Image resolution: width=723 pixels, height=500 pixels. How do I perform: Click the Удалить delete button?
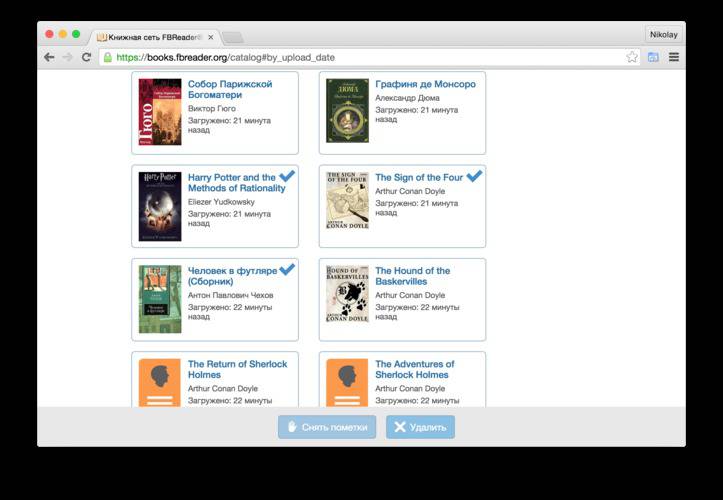[420, 427]
